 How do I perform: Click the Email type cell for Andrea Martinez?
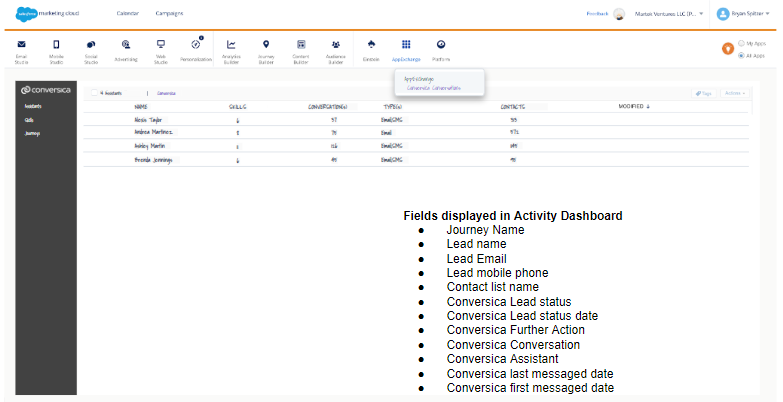(x=387, y=133)
